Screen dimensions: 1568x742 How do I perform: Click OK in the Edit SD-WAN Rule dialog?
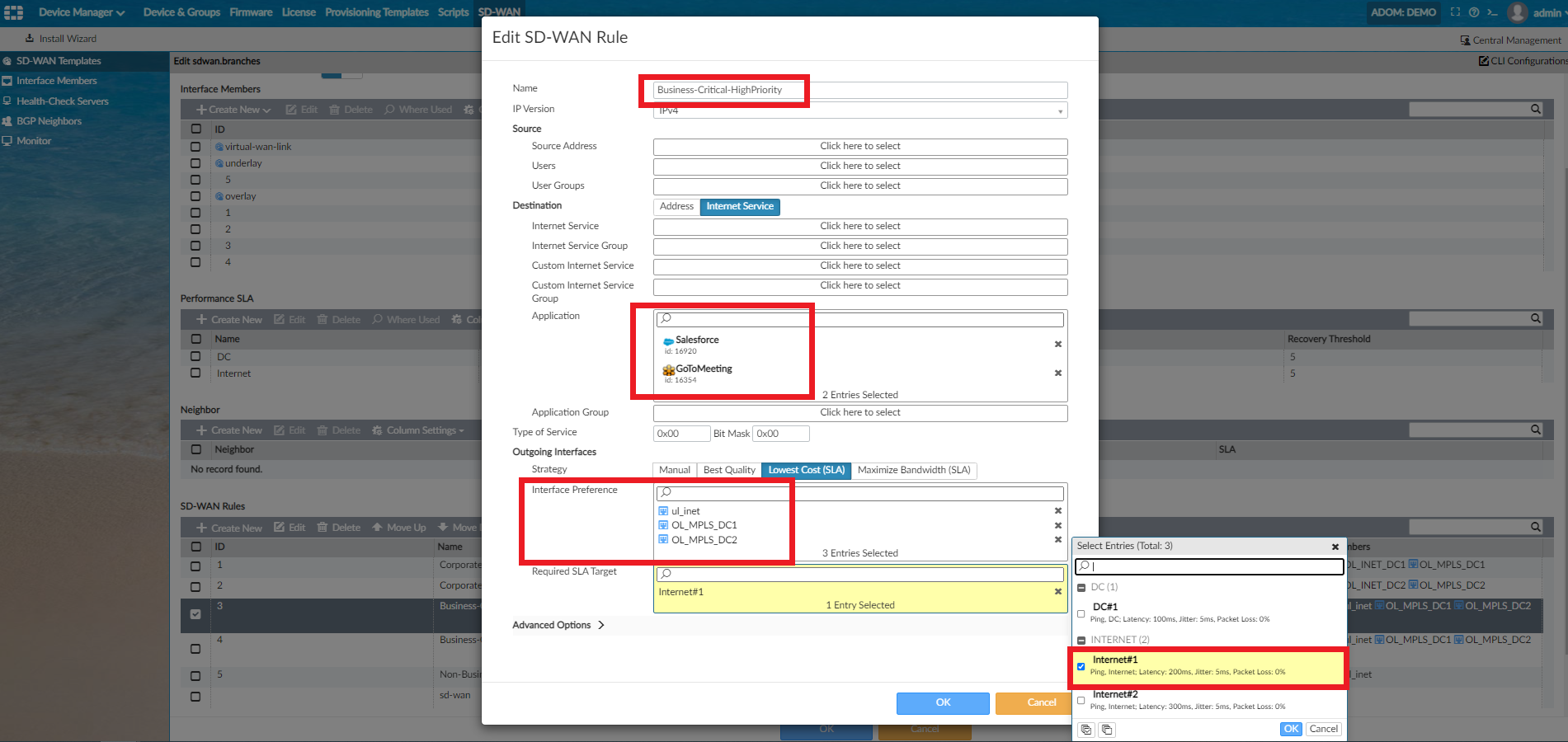pyautogui.click(x=942, y=703)
